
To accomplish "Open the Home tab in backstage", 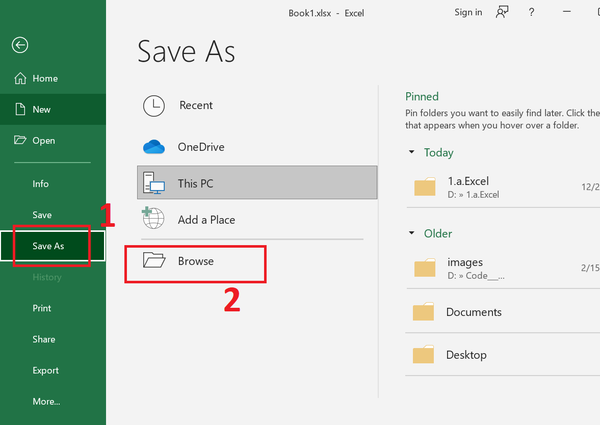I will [53, 78].
